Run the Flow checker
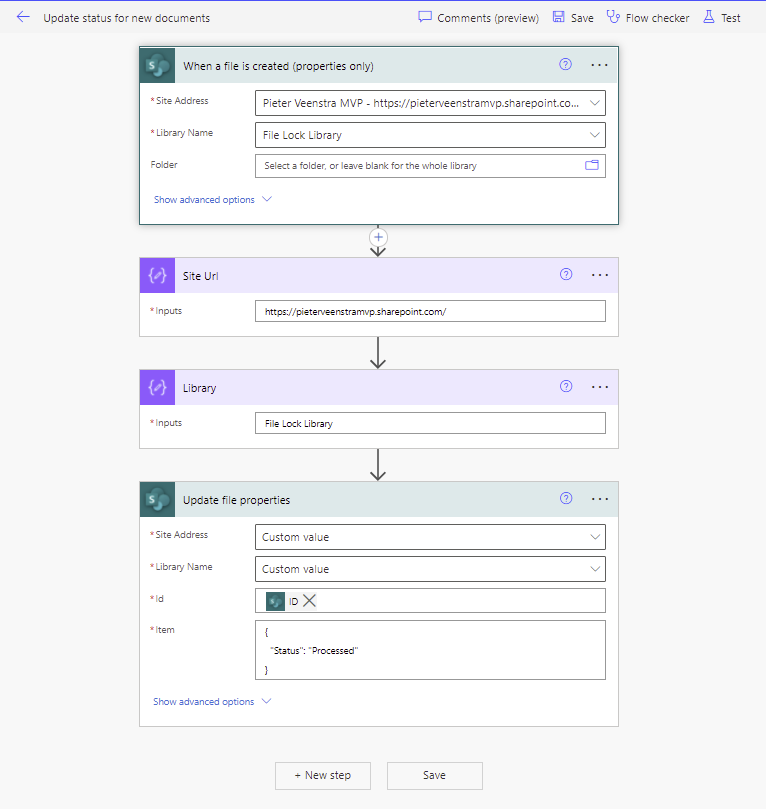Screen dimensions: 766x809 [x=648, y=18]
